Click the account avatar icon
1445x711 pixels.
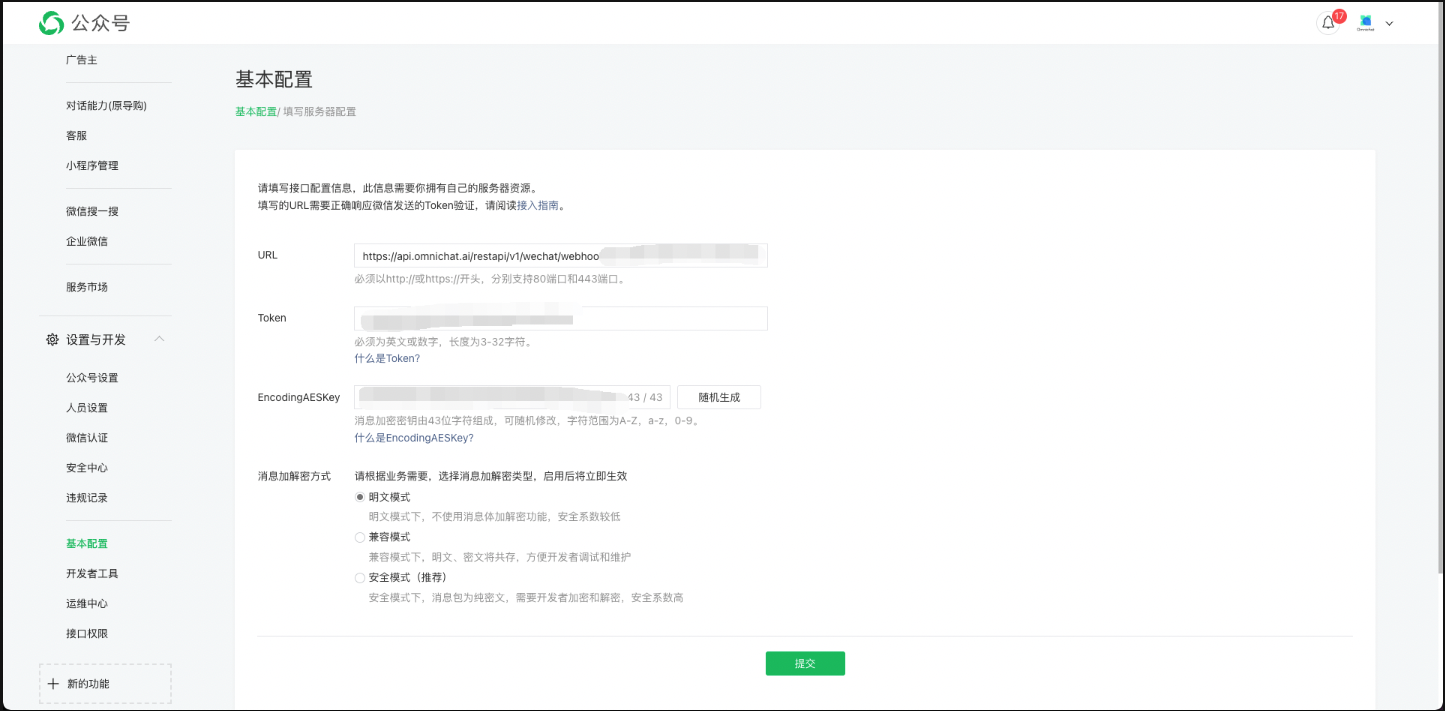click(1366, 23)
